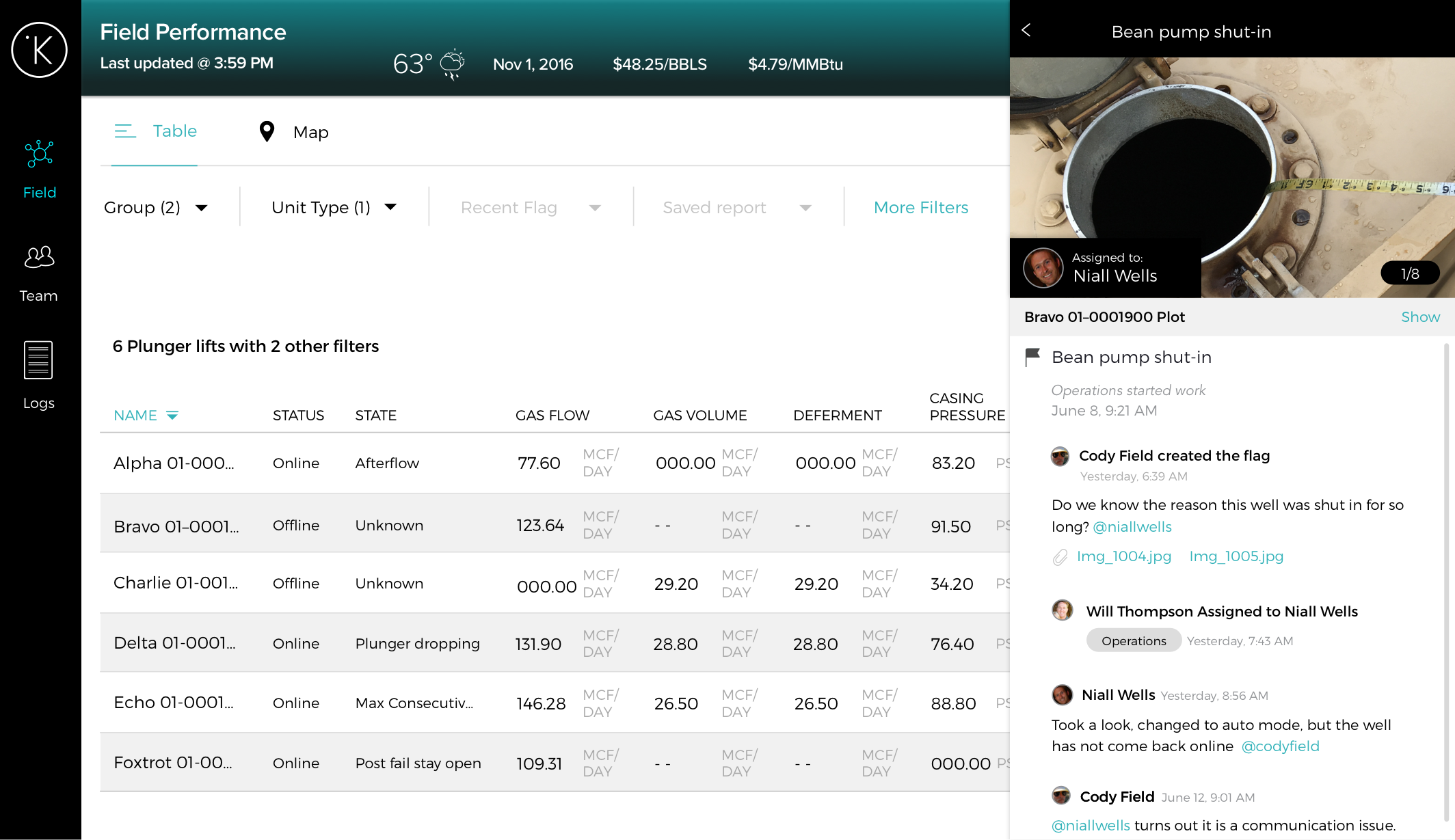This screenshot has width=1455, height=840.
Task: Click Bravo 01-0001900 Plot title
Action: point(1104,317)
